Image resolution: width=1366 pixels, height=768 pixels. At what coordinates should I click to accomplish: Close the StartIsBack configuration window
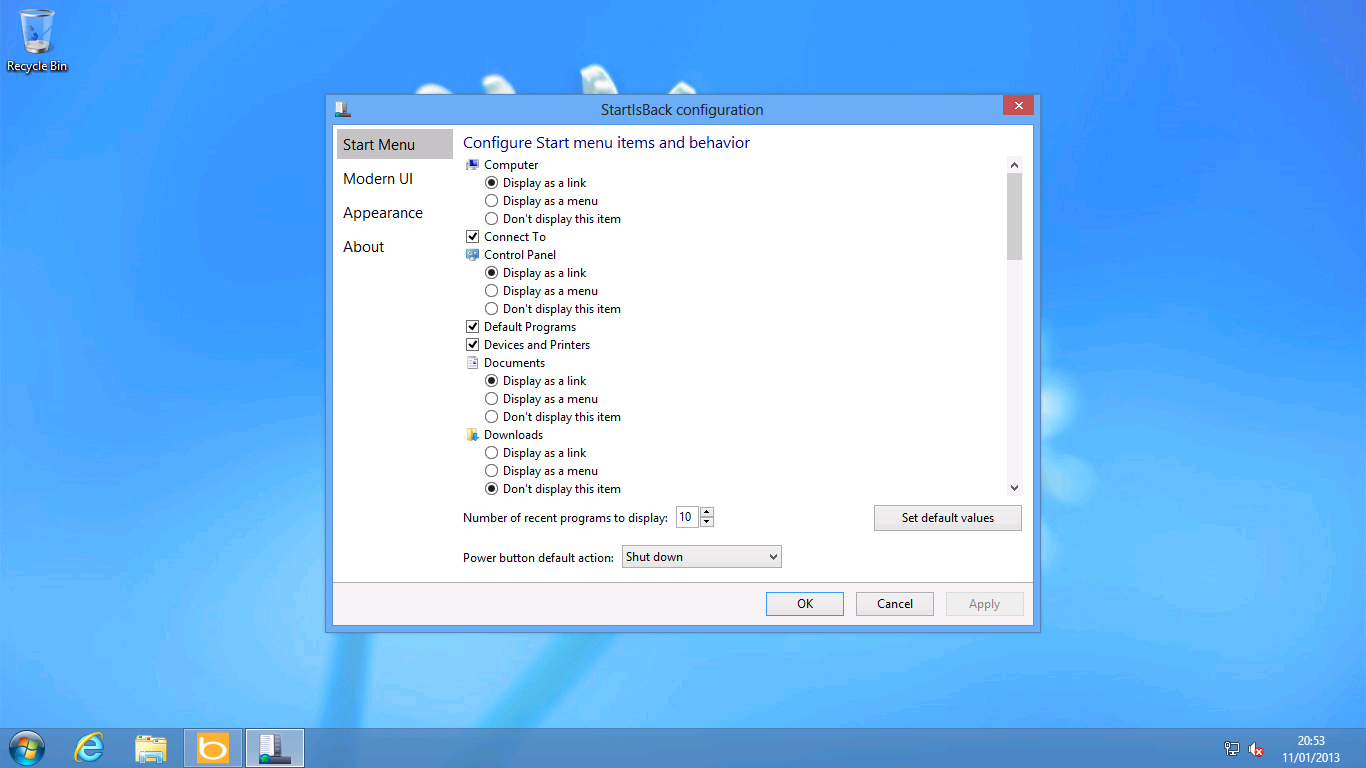(x=1018, y=106)
